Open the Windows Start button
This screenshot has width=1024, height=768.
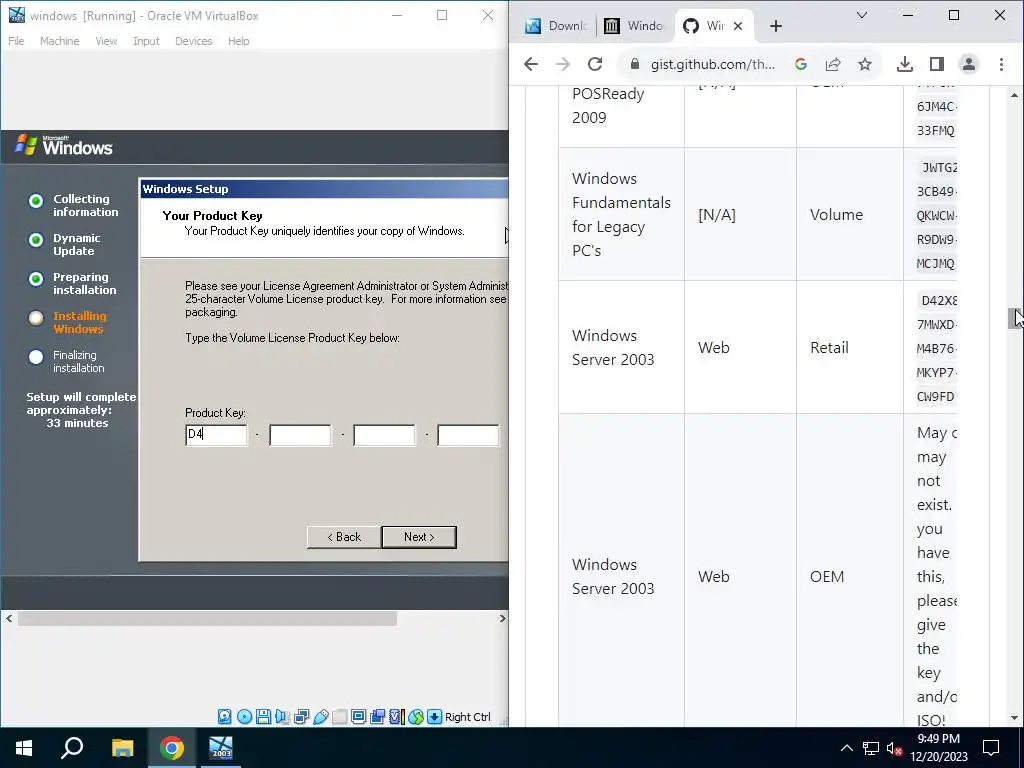click(x=24, y=748)
